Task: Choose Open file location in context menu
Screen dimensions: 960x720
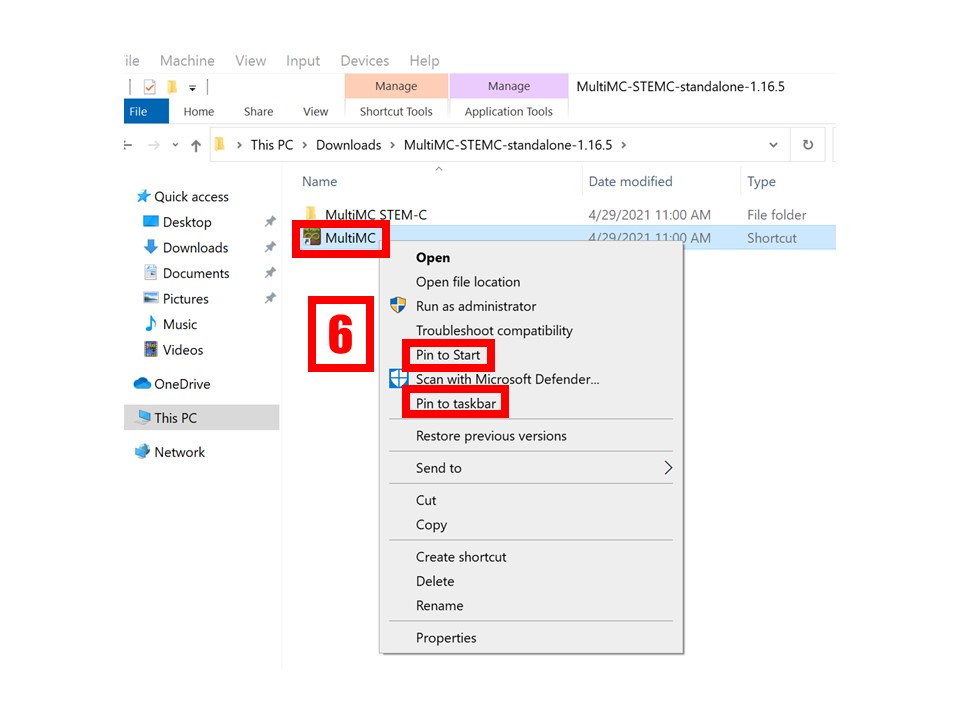Action: [468, 282]
